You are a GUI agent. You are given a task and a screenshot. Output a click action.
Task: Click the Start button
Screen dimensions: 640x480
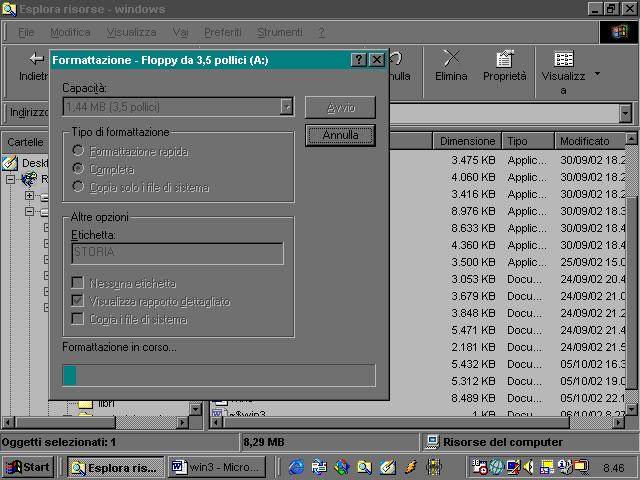[x=28, y=467]
